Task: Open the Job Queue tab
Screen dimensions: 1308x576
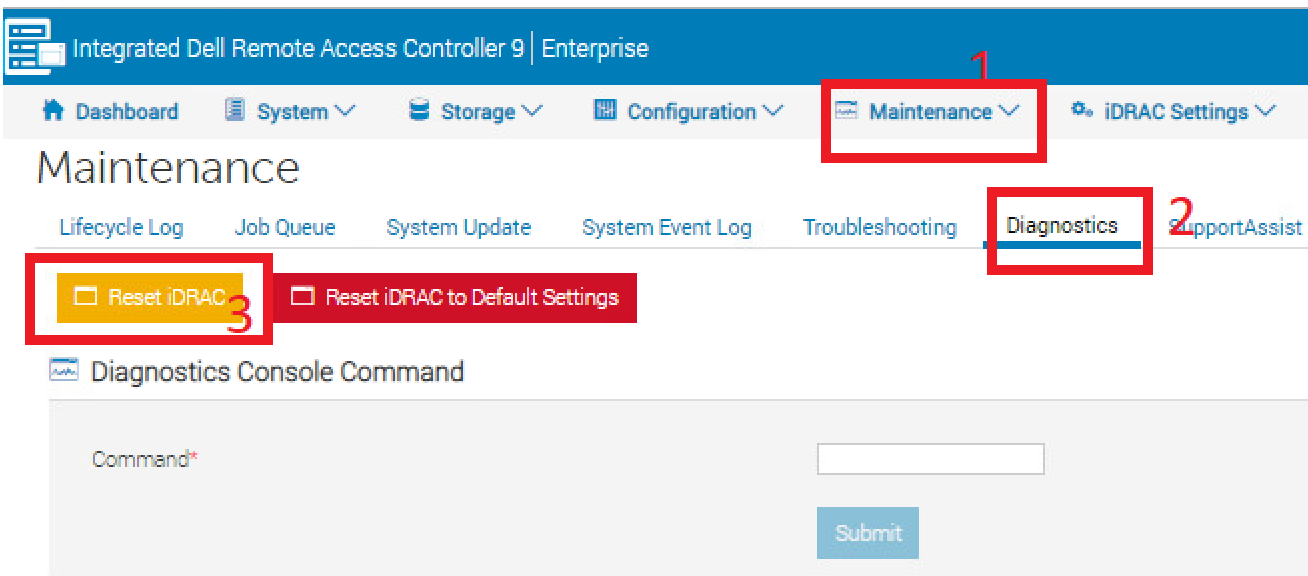Action: click(284, 227)
